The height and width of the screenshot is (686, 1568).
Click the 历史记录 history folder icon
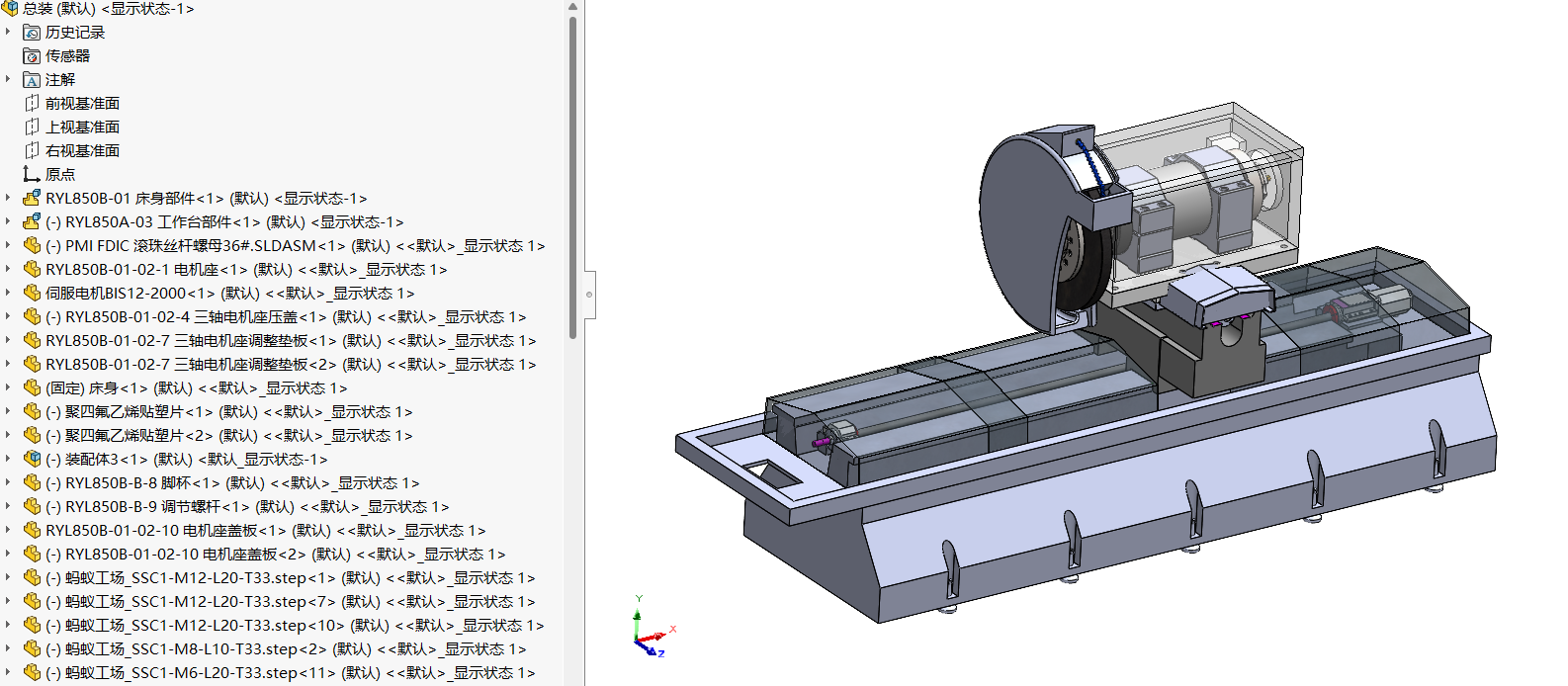tap(32, 33)
